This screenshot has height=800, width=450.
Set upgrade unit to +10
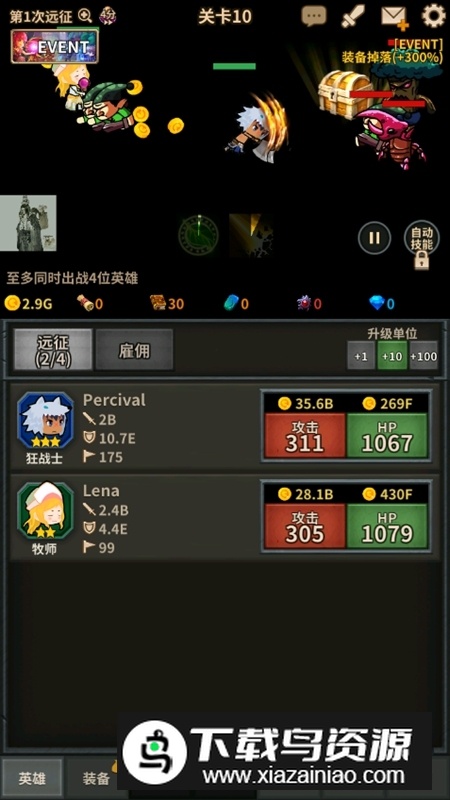click(392, 356)
